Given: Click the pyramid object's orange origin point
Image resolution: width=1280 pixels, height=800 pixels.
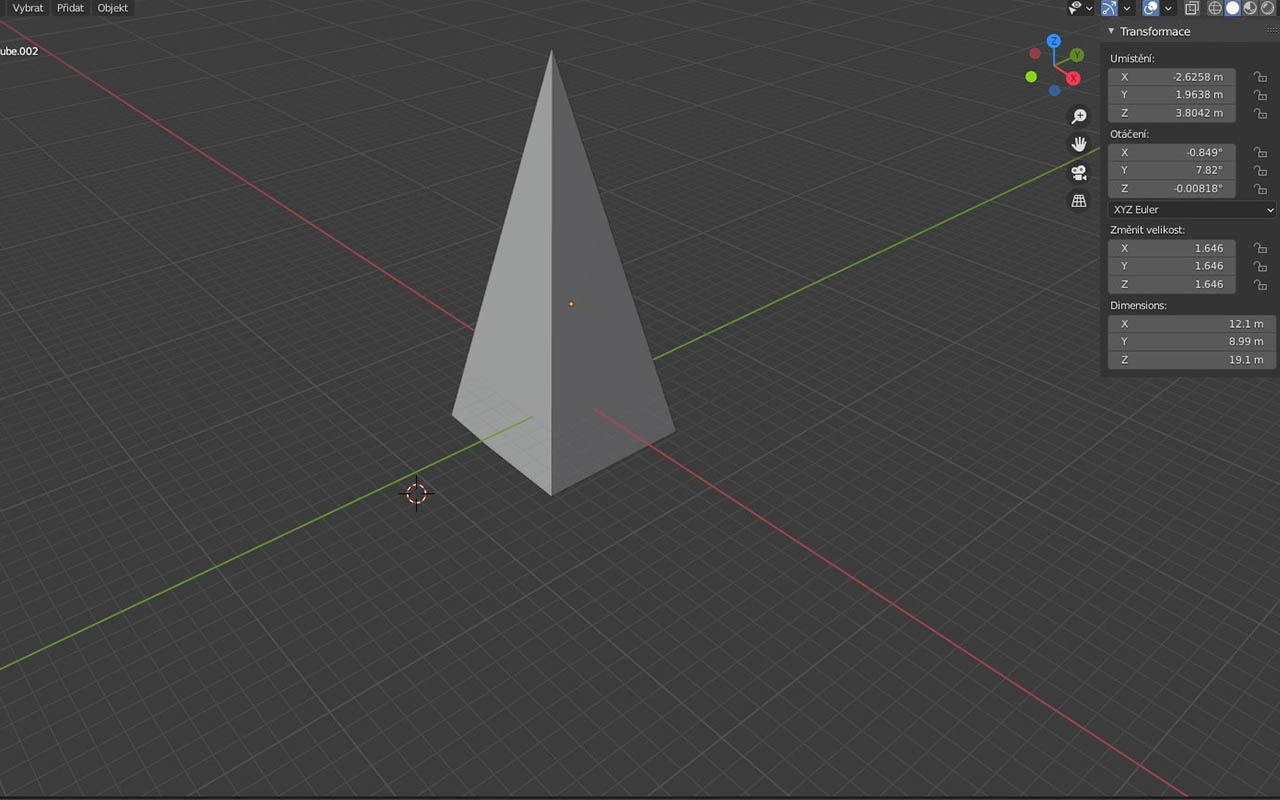Looking at the screenshot, I should tap(571, 303).
